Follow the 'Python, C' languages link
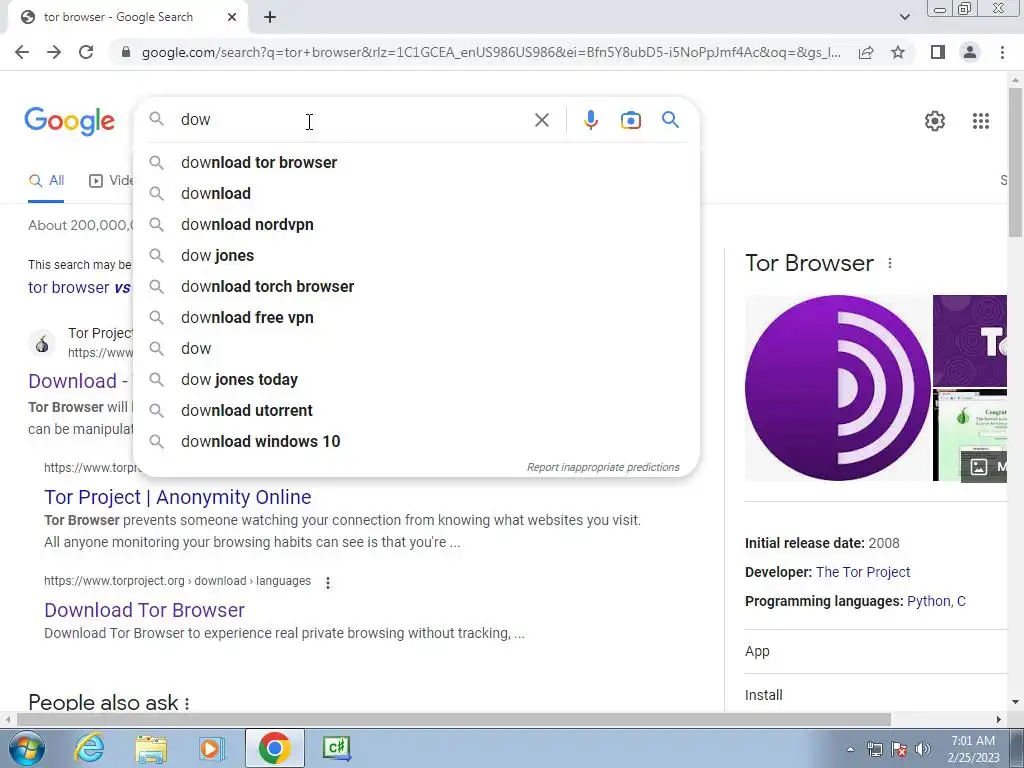The image size is (1024, 768). click(x=936, y=601)
